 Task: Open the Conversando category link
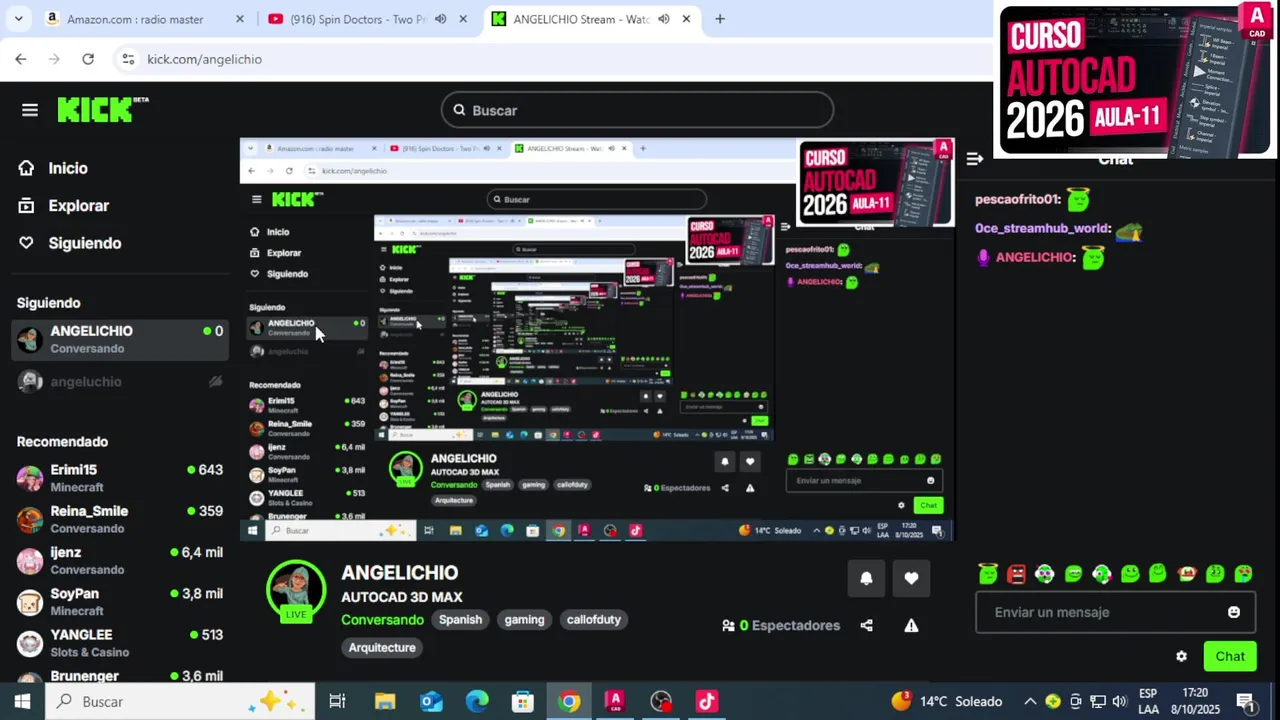pyautogui.click(x=383, y=619)
